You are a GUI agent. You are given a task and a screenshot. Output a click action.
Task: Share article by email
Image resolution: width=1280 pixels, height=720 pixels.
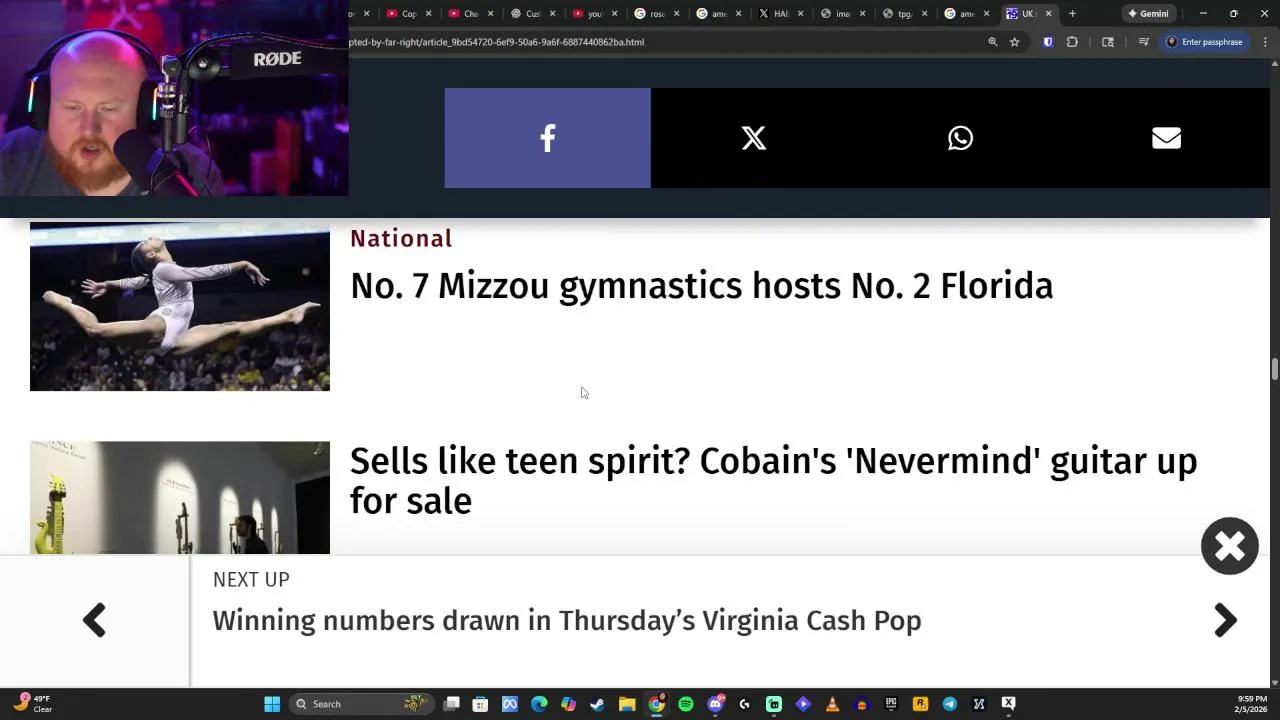click(x=1166, y=138)
